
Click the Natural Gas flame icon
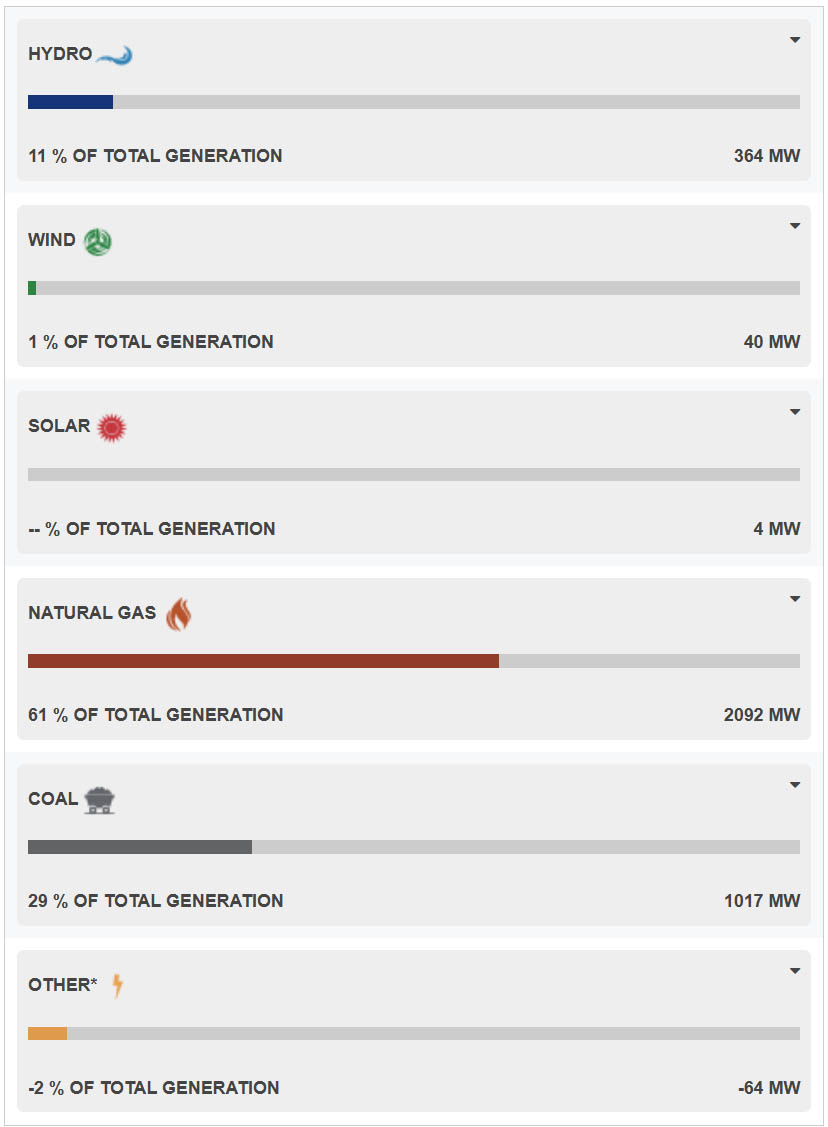click(178, 614)
